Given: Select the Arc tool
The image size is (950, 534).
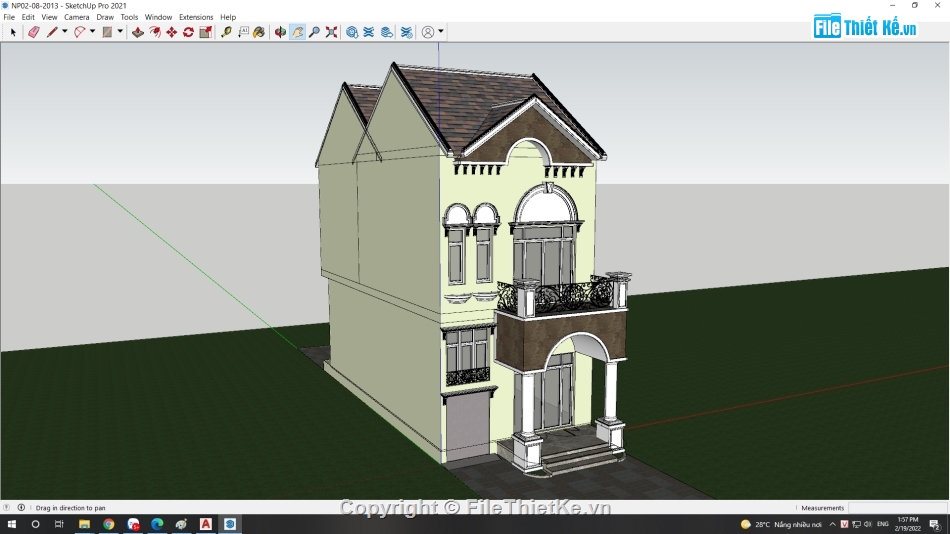Looking at the screenshot, I should (79, 32).
